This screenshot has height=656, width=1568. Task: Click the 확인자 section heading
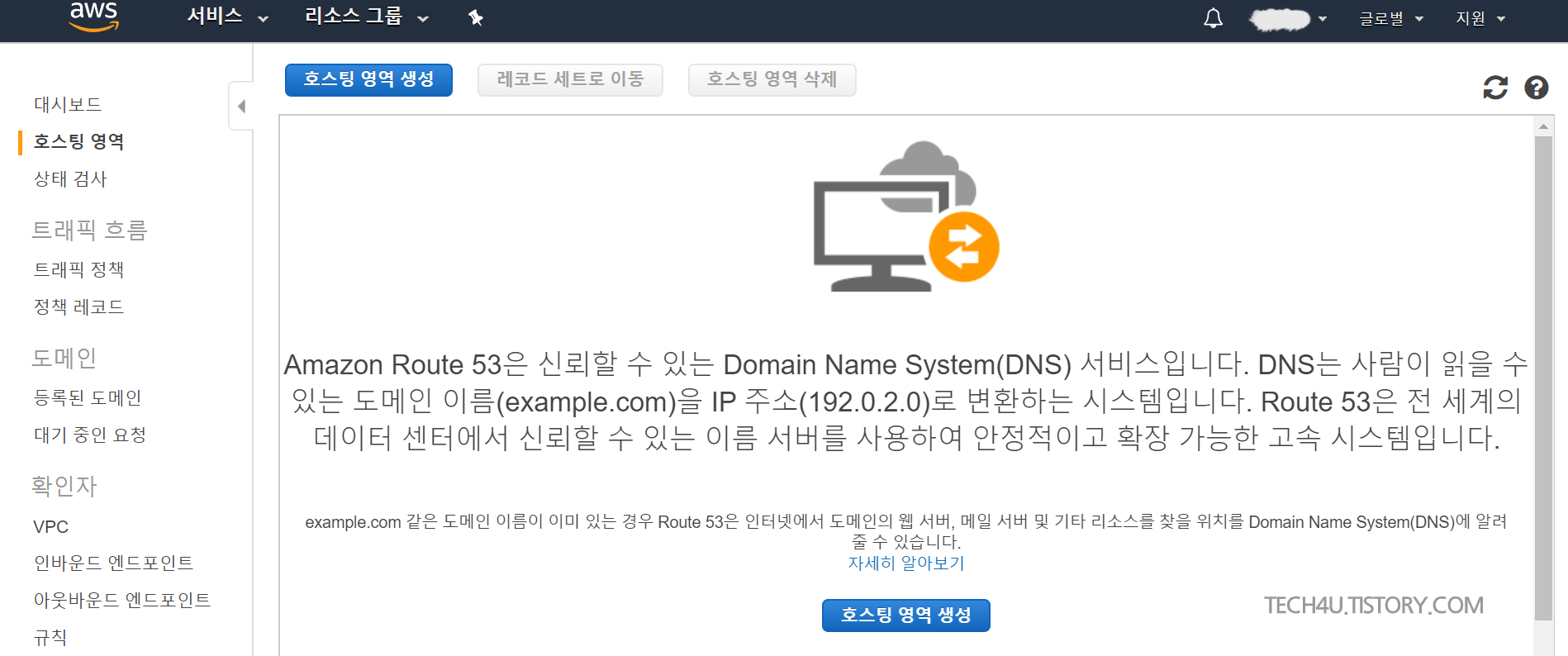pos(64,486)
